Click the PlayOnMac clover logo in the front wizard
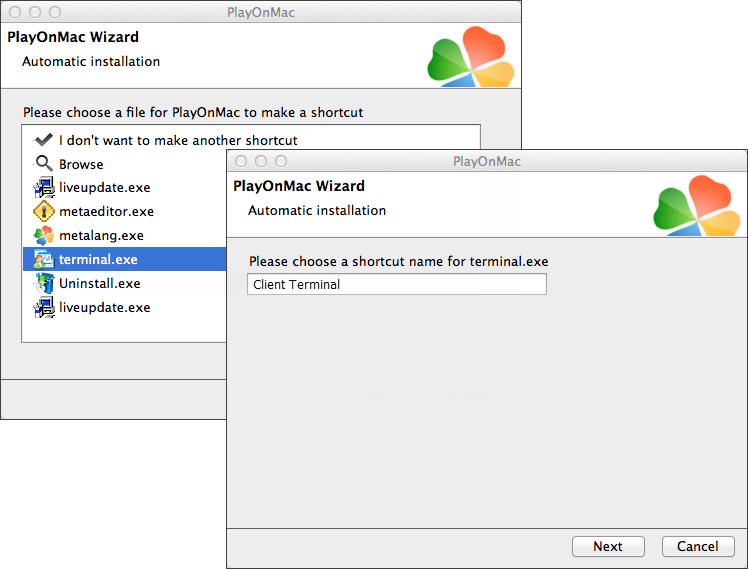The image size is (748, 569). coord(694,206)
